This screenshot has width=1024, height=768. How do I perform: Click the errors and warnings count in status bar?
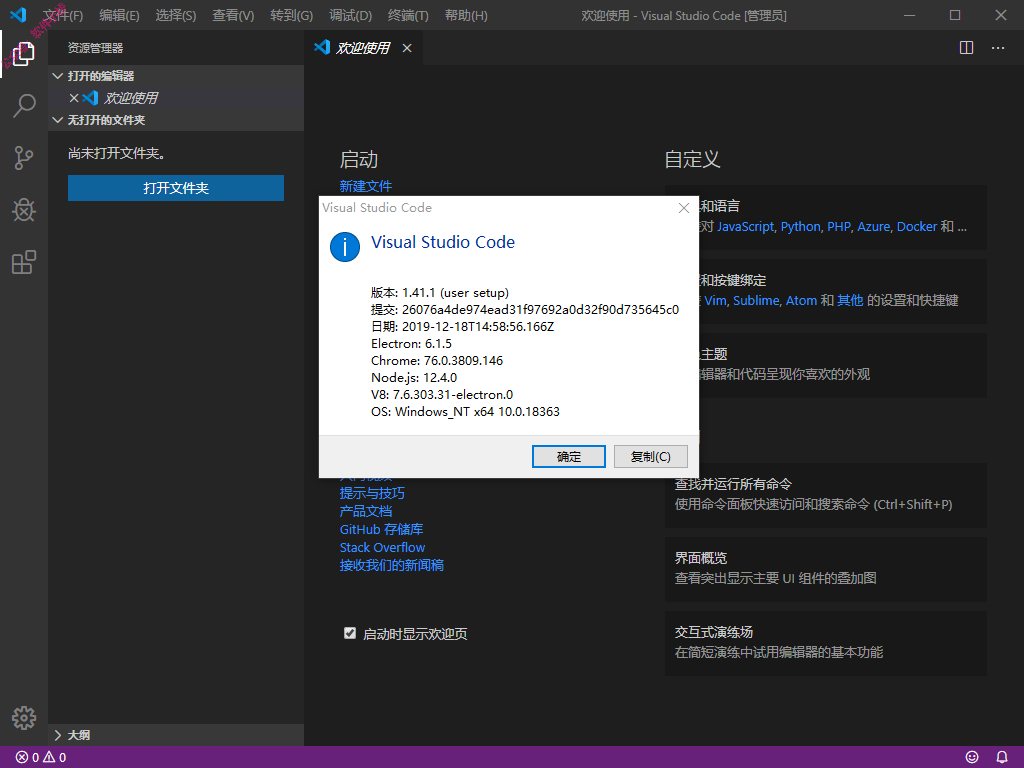click(x=40, y=758)
